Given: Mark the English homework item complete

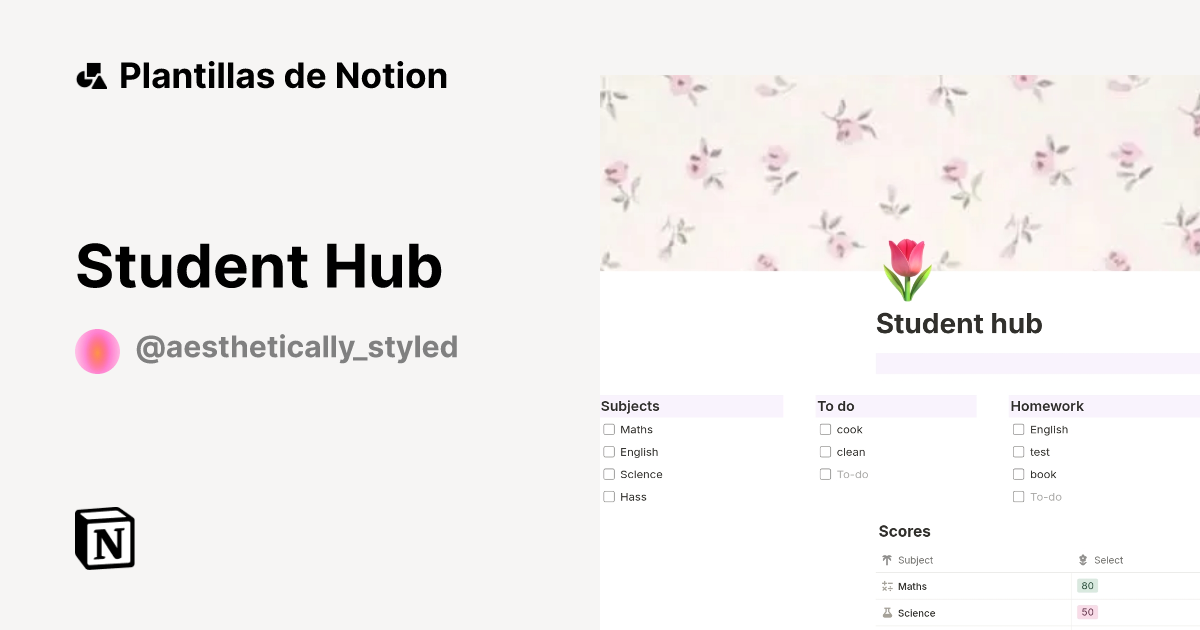Looking at the screenshot, I should point(1018,428).
